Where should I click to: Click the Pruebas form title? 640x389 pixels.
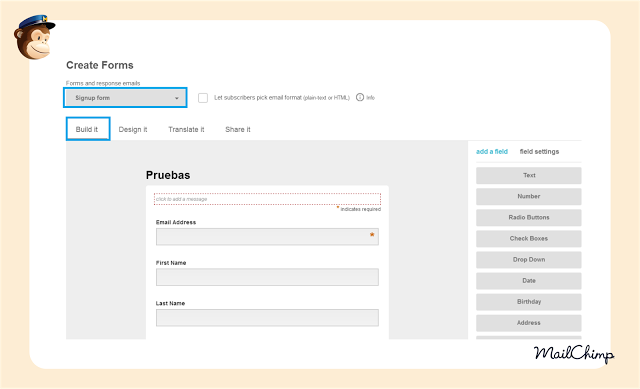coord(168,175)
